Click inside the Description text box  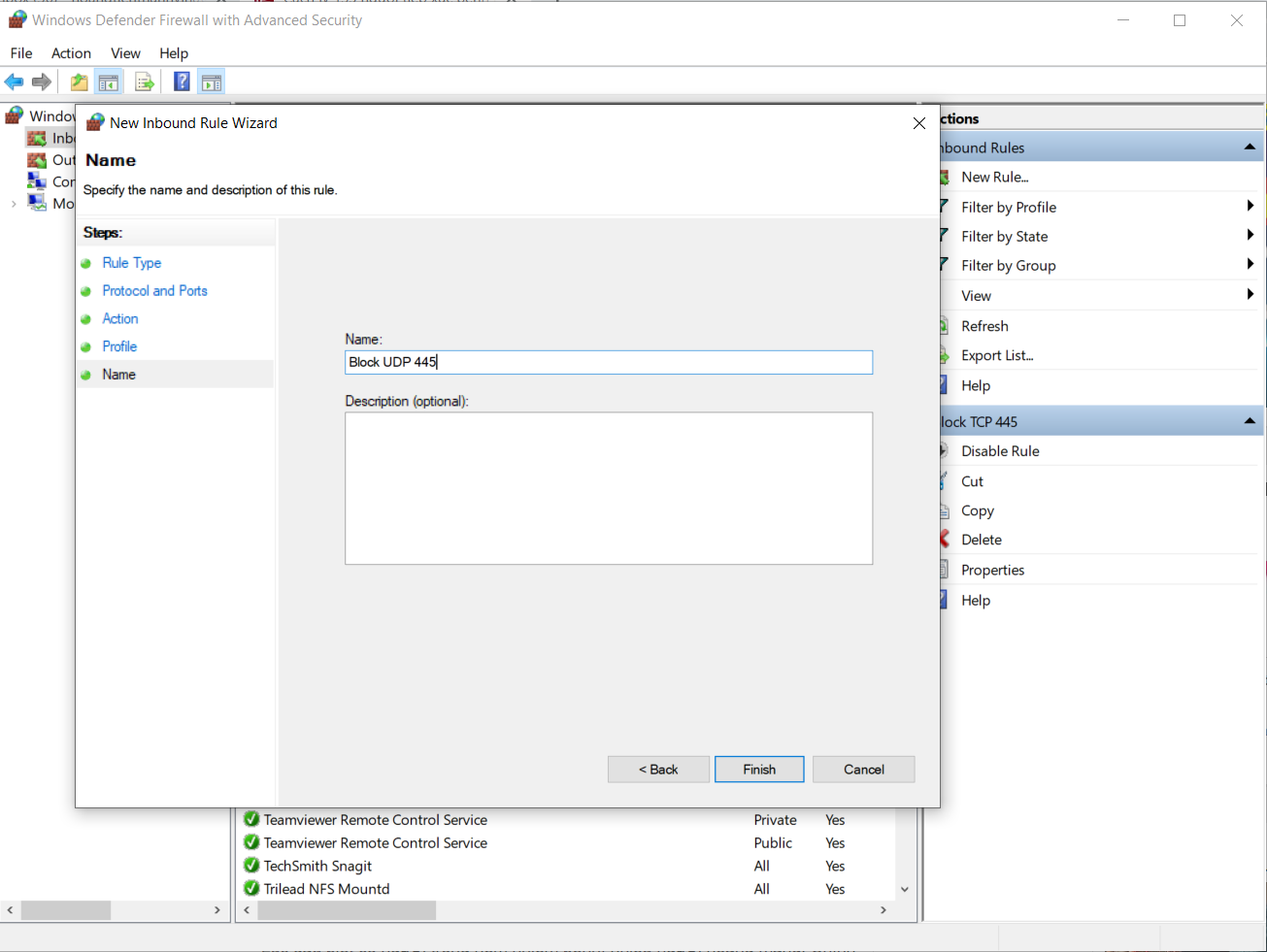click(x=609, y=488)
